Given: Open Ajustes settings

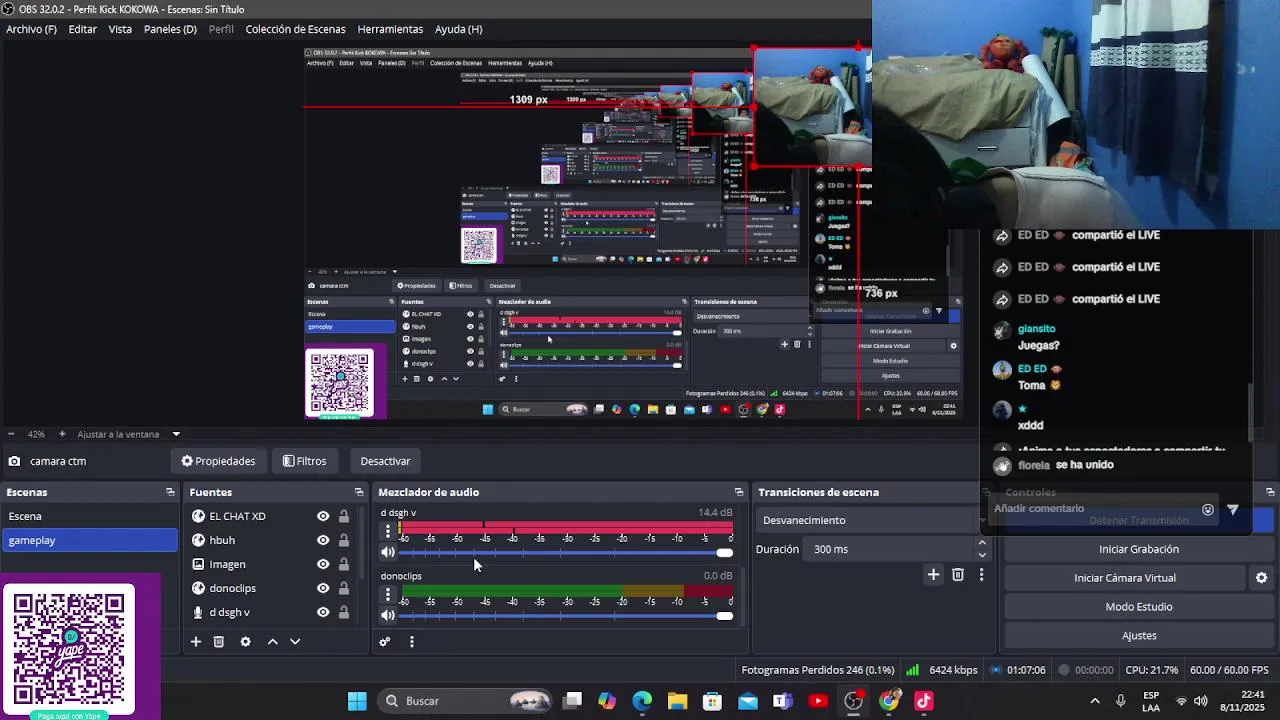Looking at the screenshot, I should (x=1139, y=636).
